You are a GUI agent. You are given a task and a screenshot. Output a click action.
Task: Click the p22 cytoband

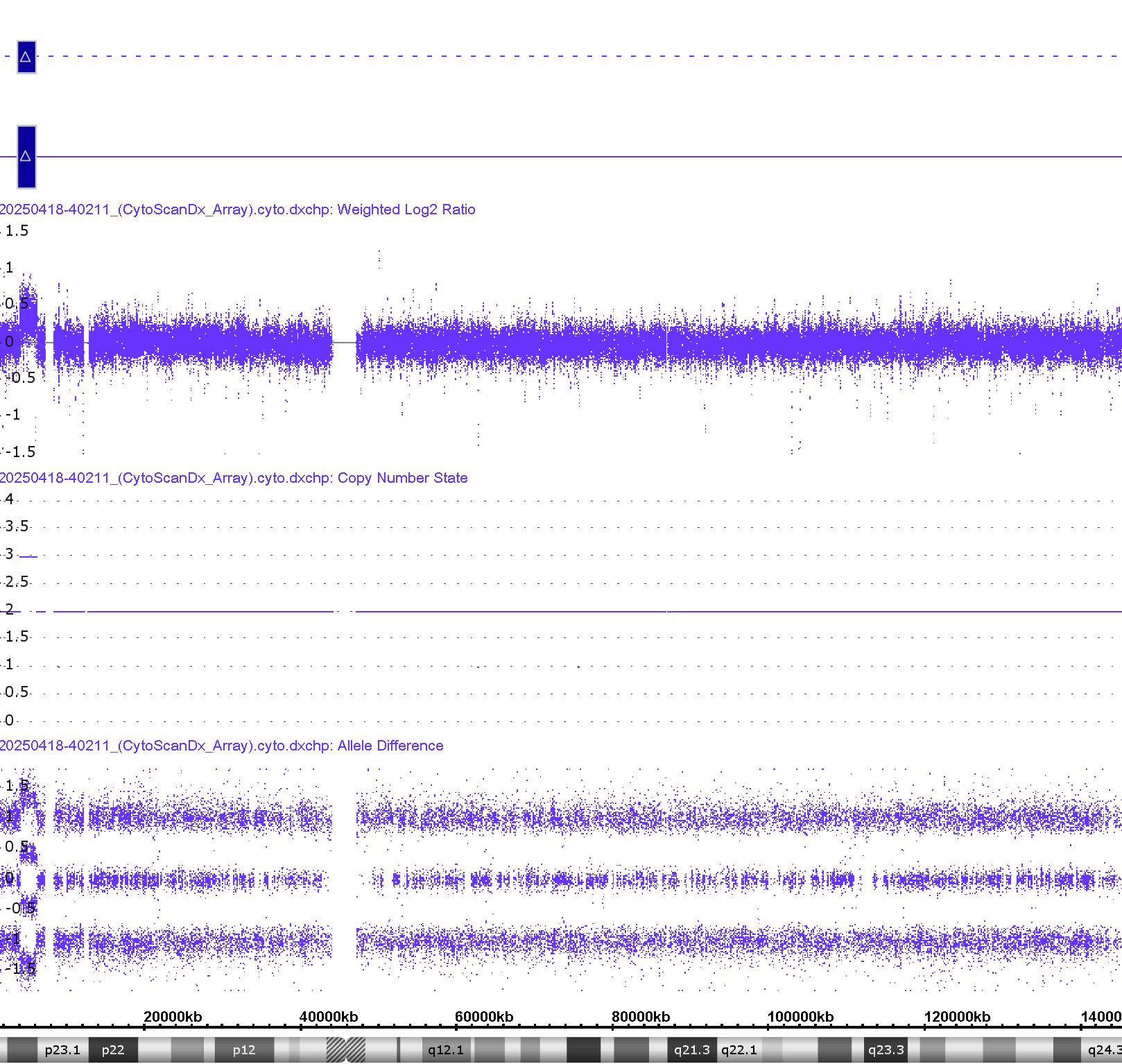pos(113,1050)
